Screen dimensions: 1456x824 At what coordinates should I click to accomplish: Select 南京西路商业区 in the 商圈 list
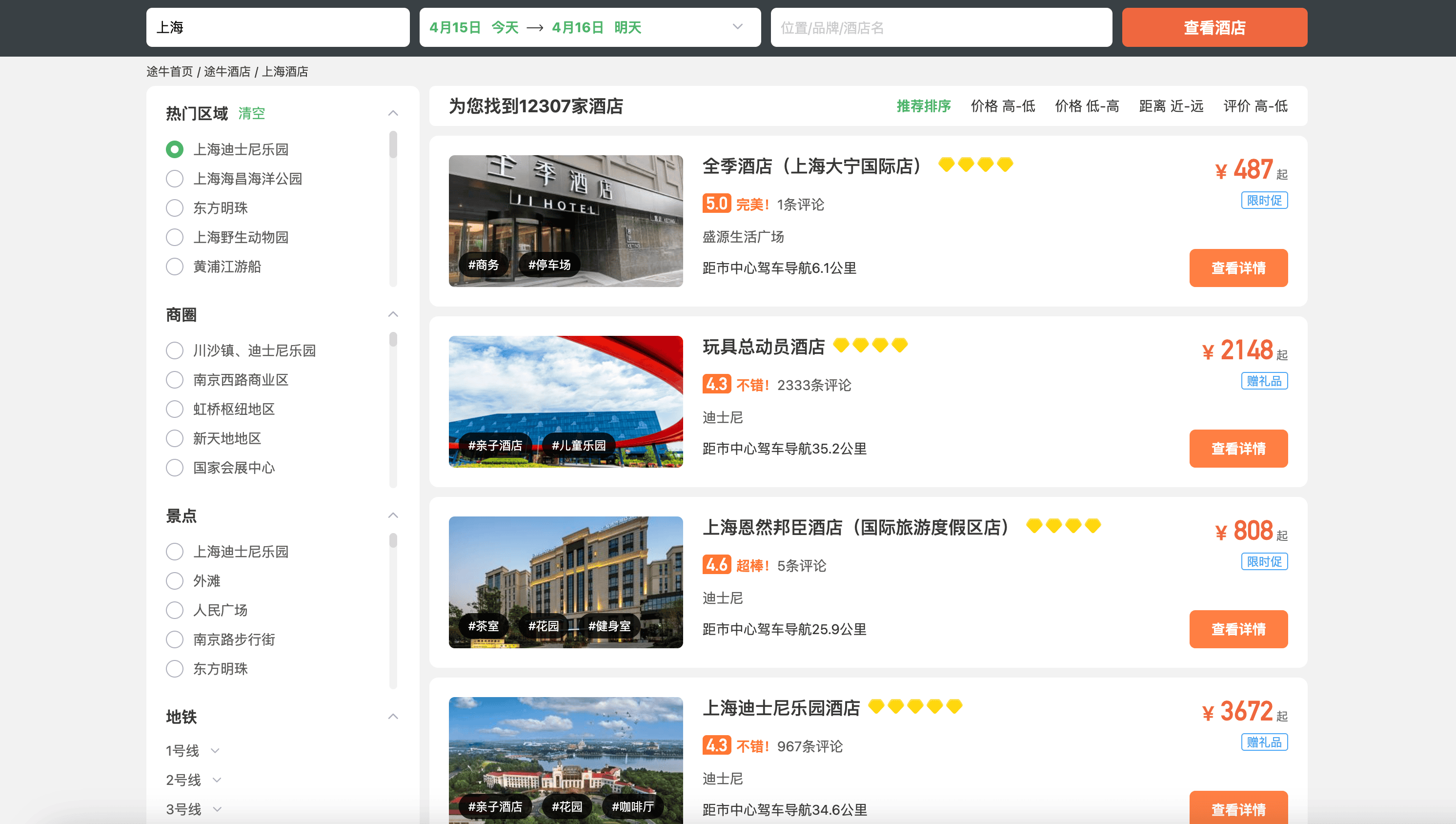[175, 380]
